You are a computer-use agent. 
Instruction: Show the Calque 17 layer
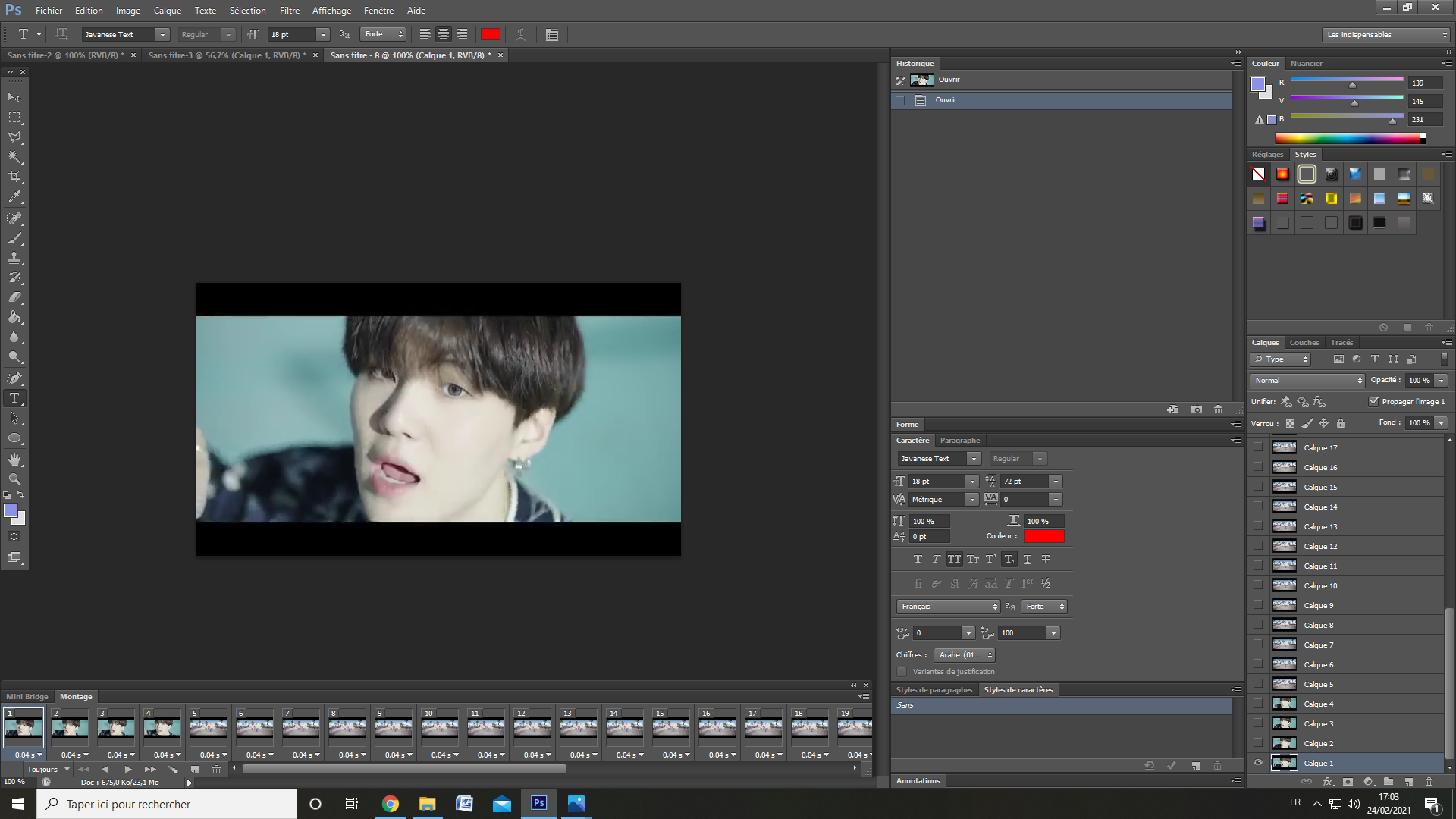point(1258,447)
